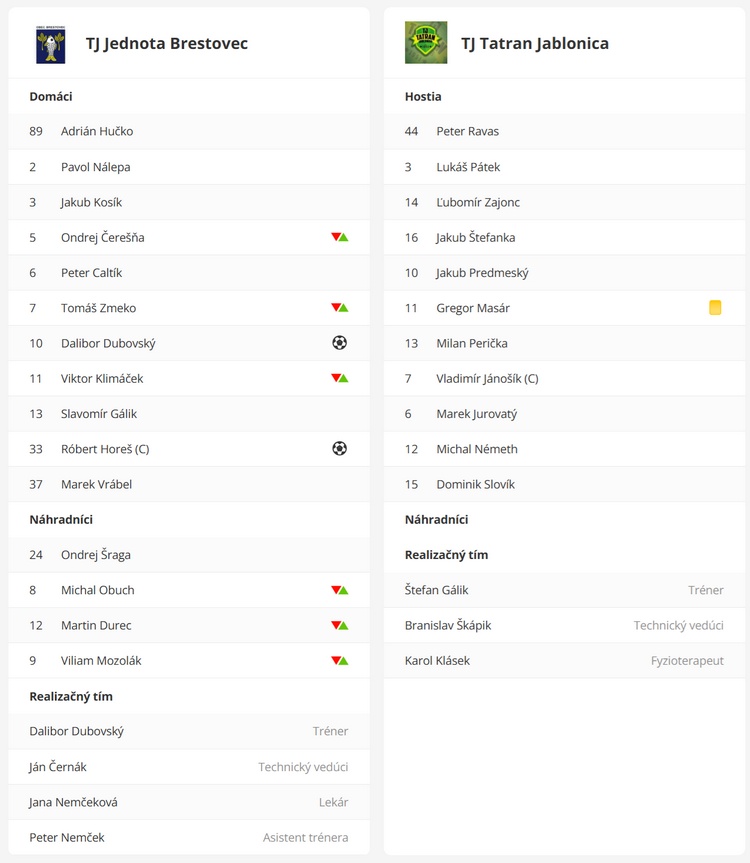The image size is (750, 863).
Task: Open the TJ Jednota Brestovec team title
Action: pyautogui.click(x=167, y=43)
